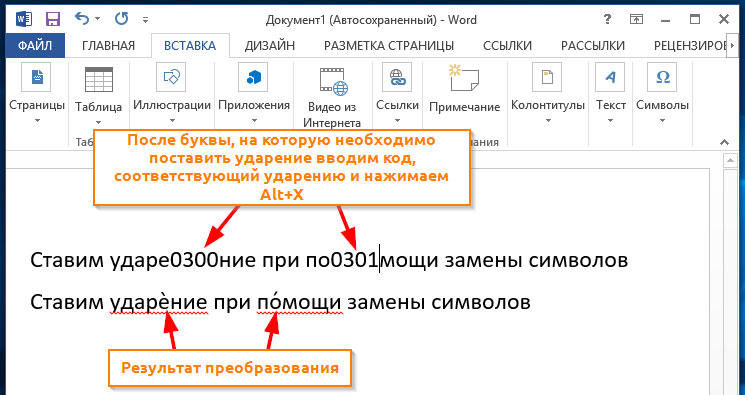Expand the Иллюстрации dropdown arrow
Image resolution: width=745 pixels, height=395 pixels.
172,121
